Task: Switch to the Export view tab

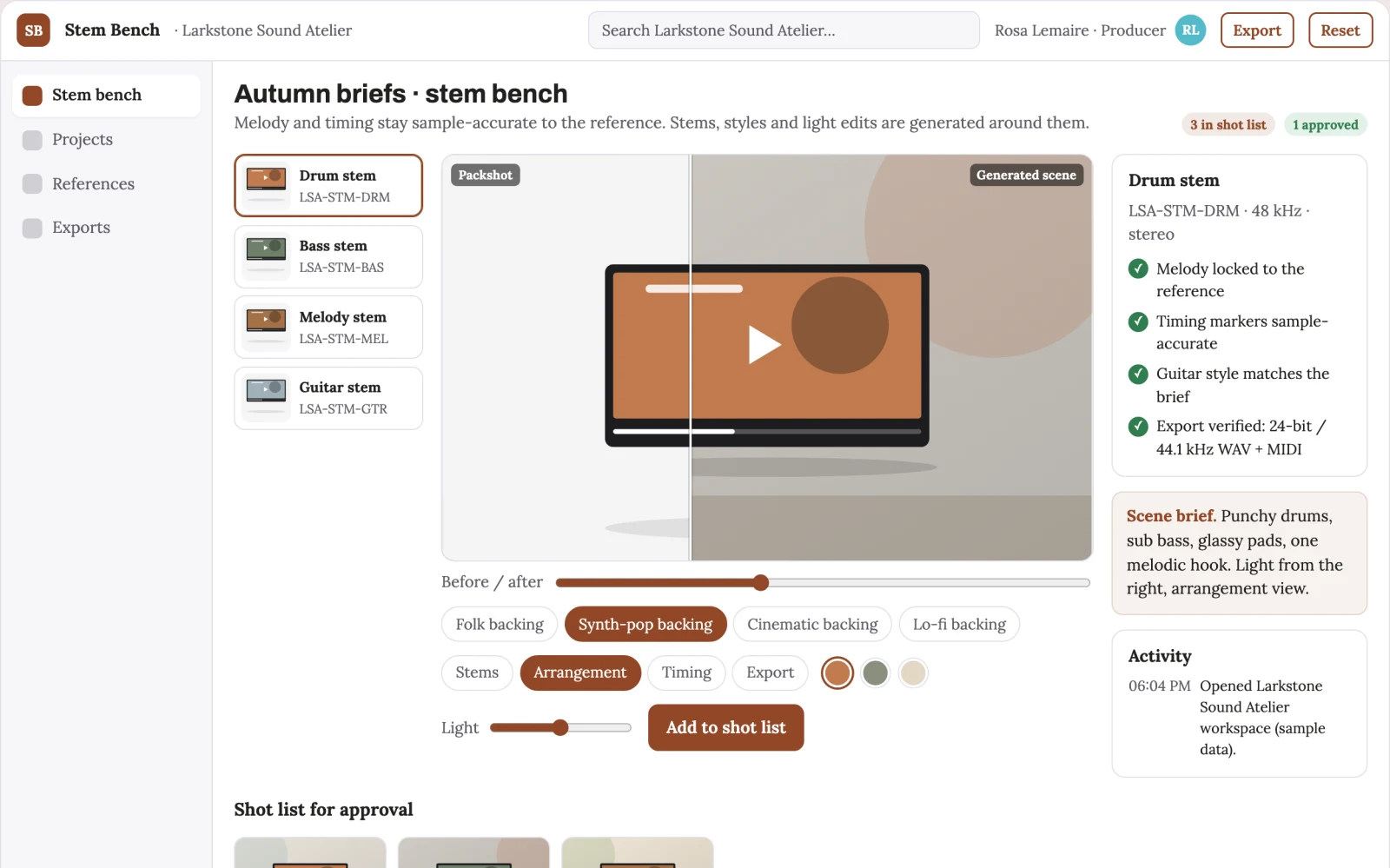Action: tap(770, 673)
